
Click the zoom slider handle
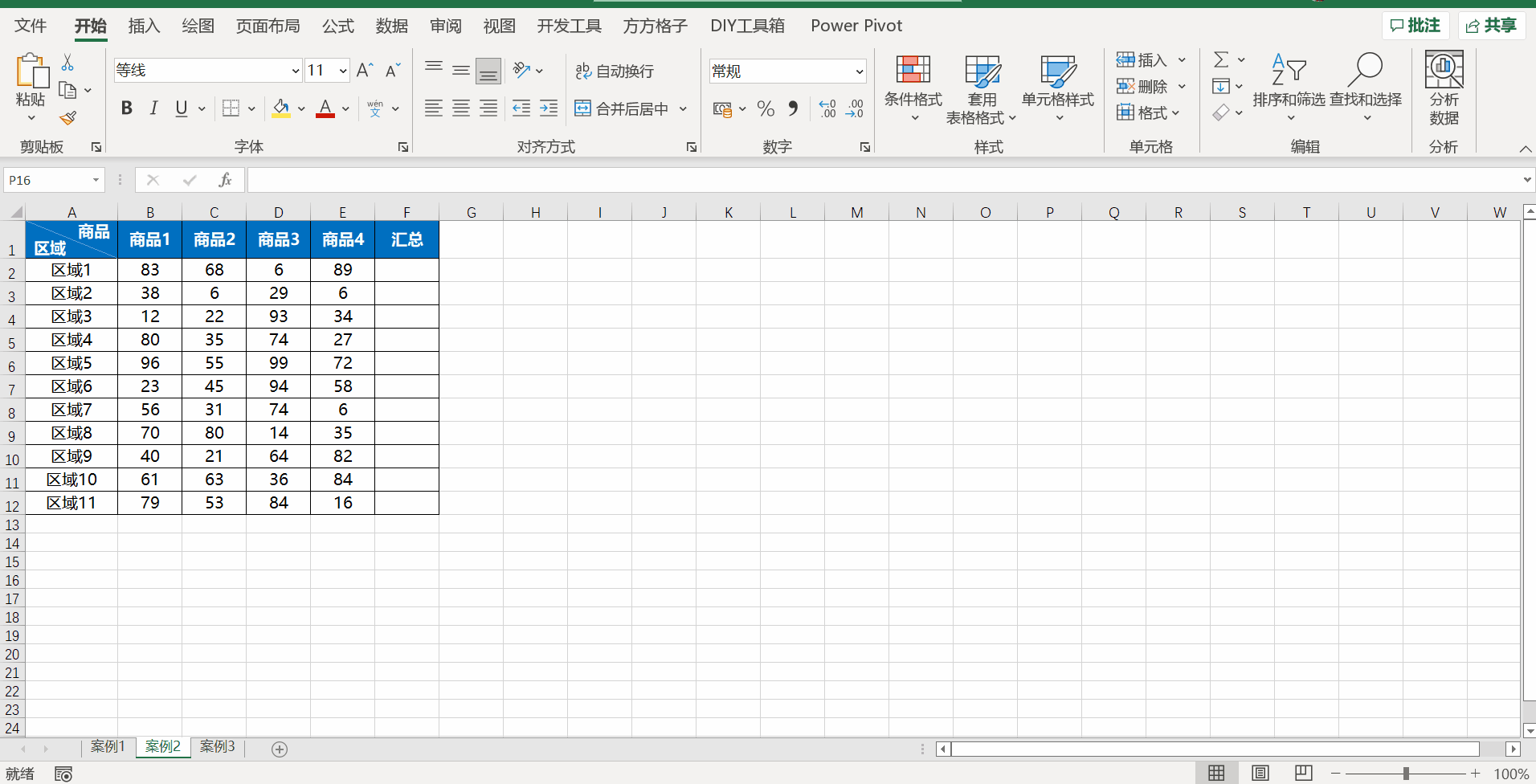[1406, 774]
